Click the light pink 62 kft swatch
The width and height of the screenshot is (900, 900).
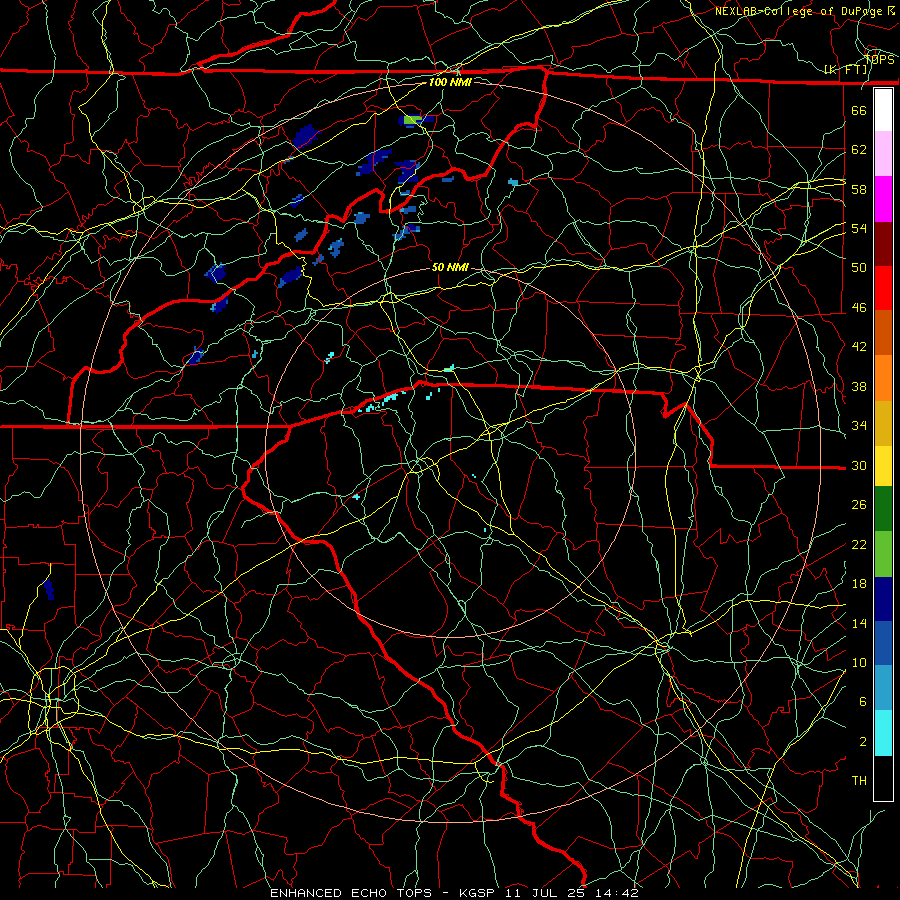click(x=883, y=154)
